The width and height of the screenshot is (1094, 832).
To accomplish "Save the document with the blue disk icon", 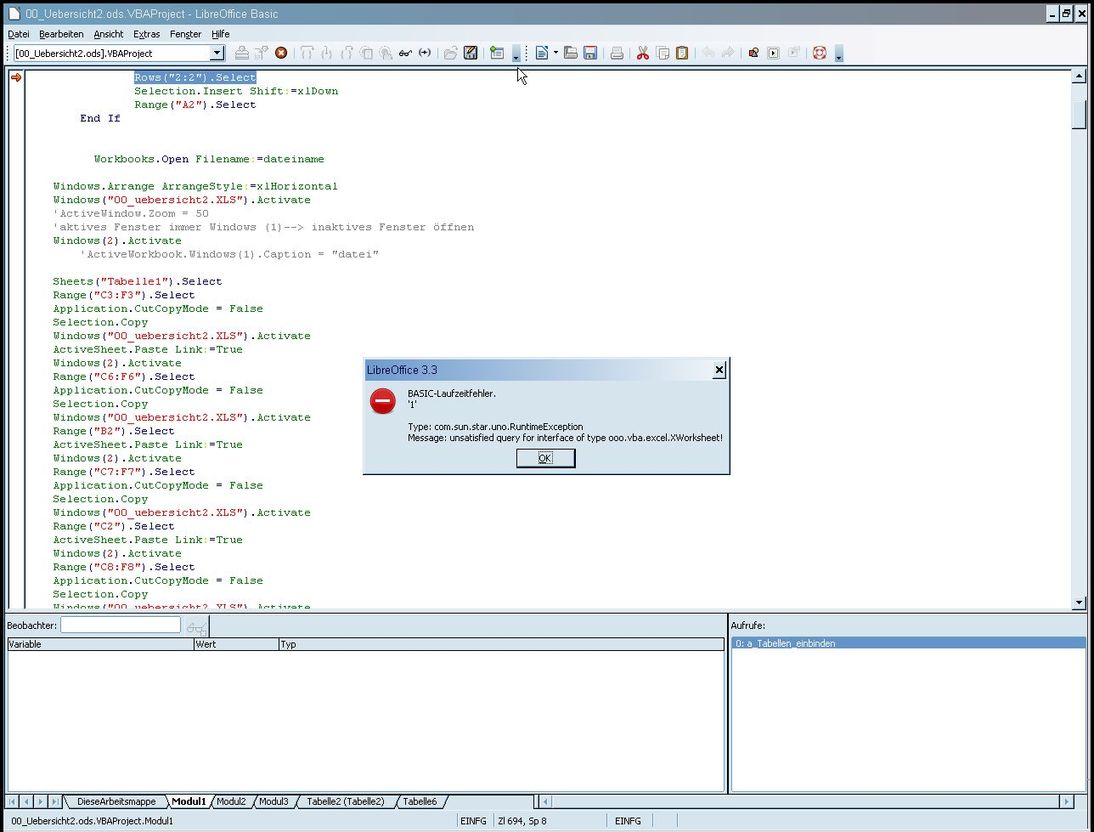I will [590, 53].
